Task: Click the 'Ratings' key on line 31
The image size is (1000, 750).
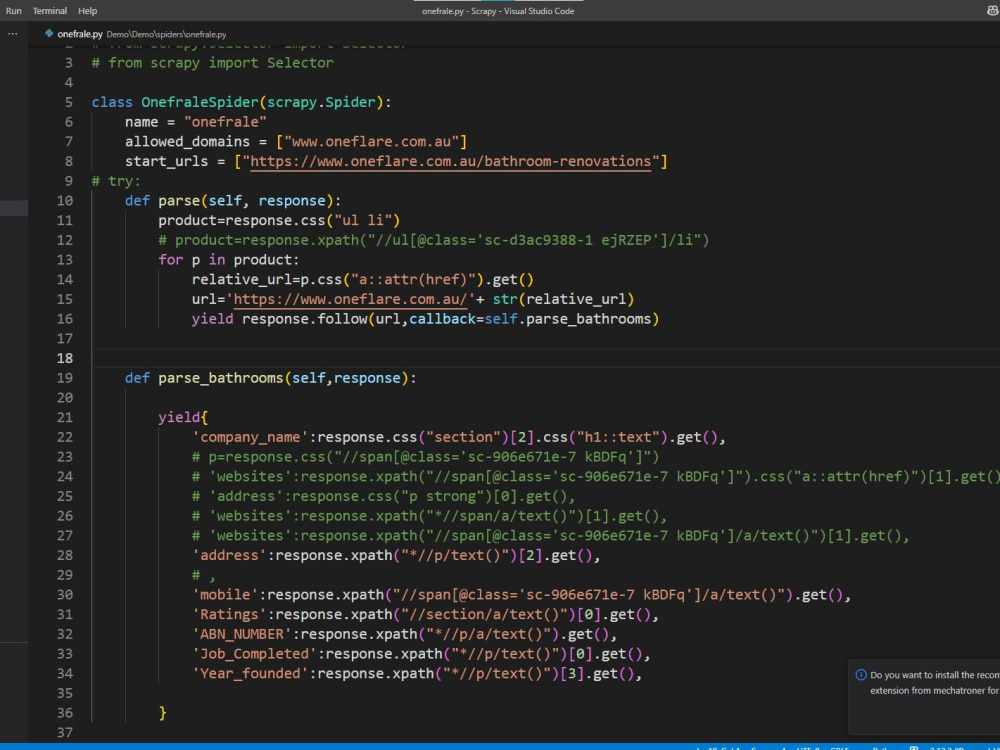Action: tap(229, 615)
